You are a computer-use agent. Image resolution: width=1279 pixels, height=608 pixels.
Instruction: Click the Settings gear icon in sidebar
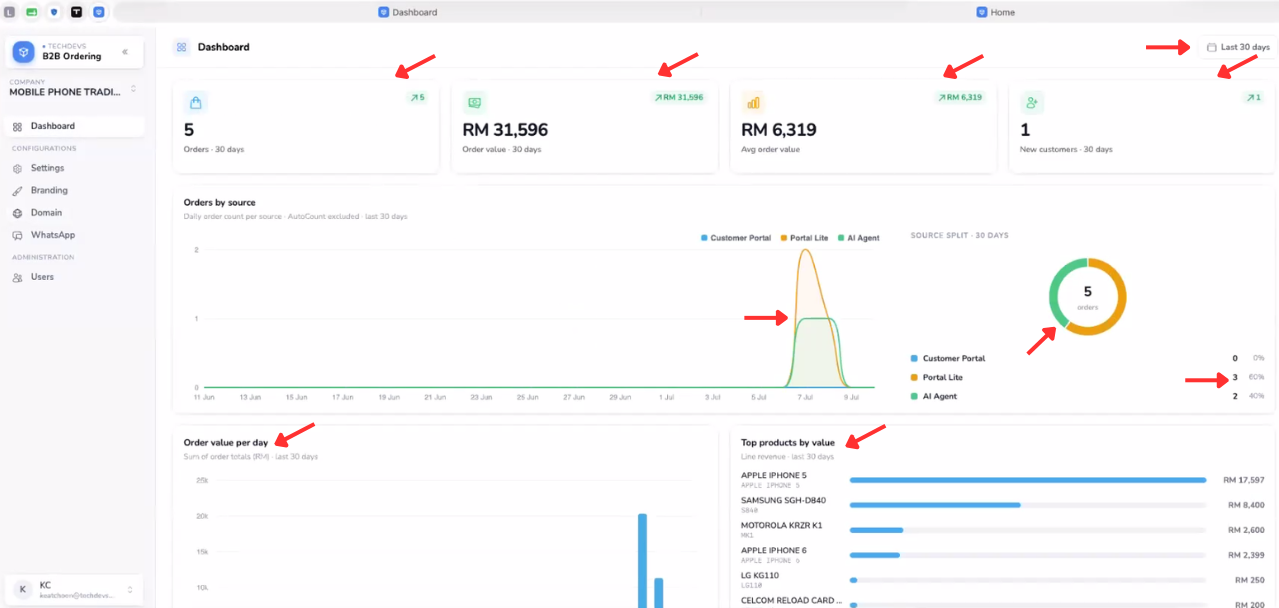pyautogui.click(x=17, y=169)
